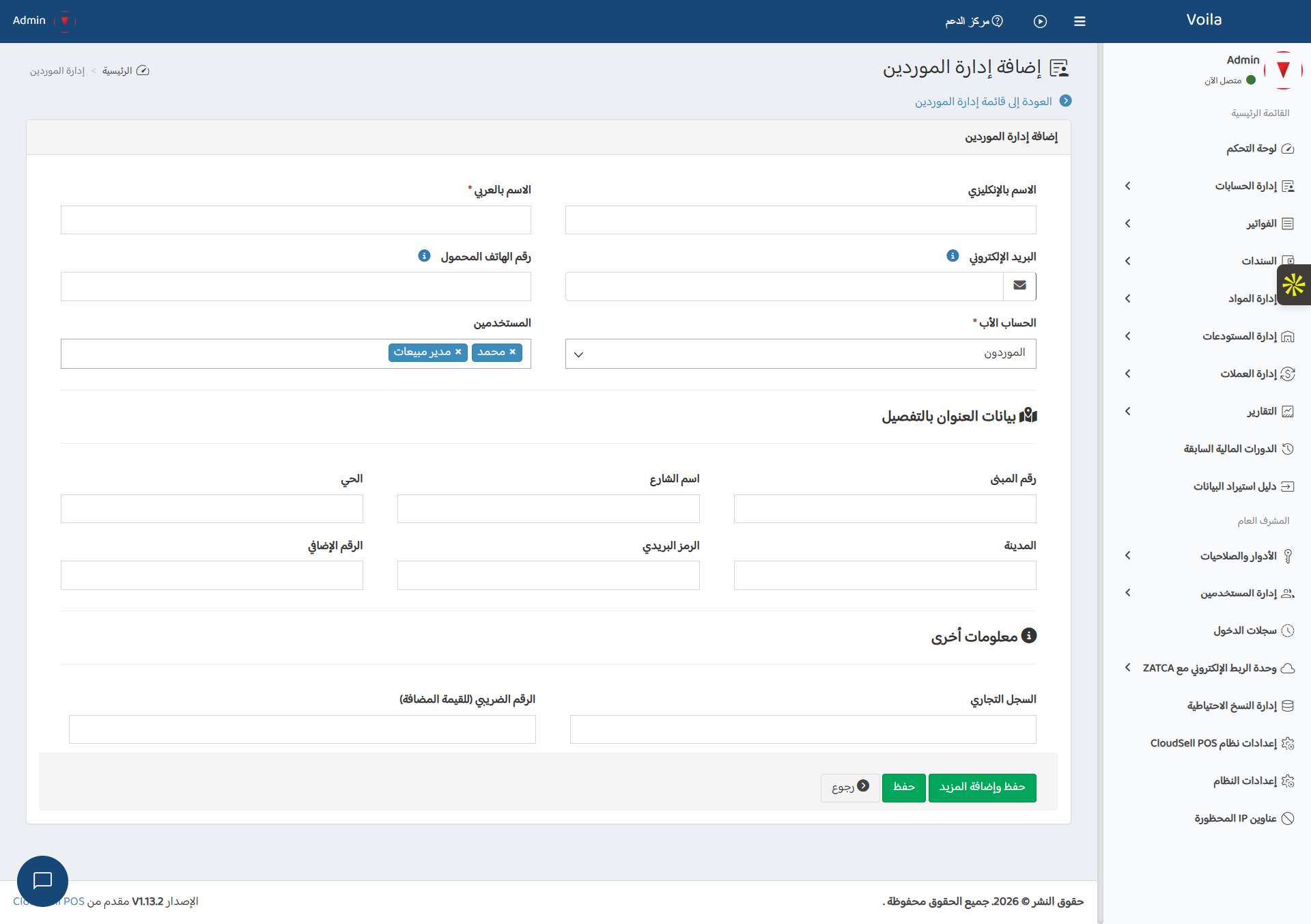Screen dimensions: 1311x924
Task: Click the hamburger menu icon in top bar
Action: (1080, 21)
